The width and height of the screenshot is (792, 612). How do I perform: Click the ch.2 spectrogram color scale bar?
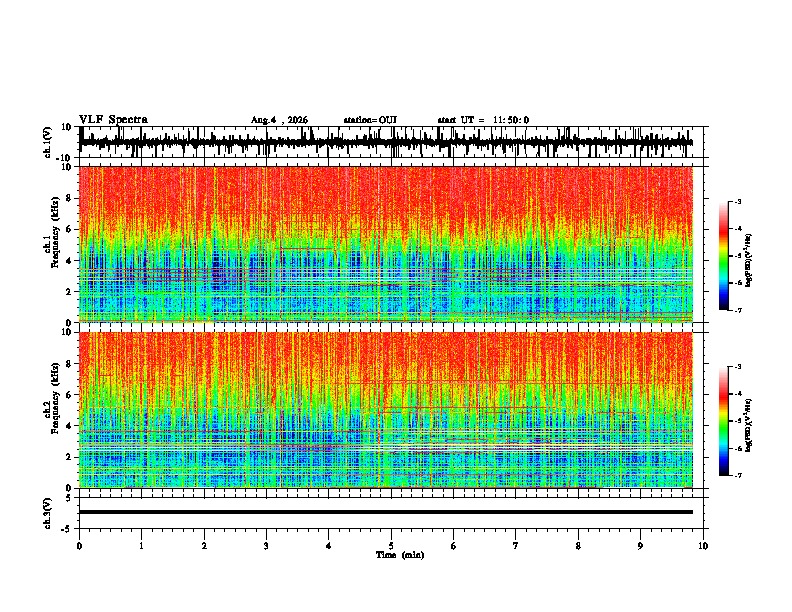(723, 421)
